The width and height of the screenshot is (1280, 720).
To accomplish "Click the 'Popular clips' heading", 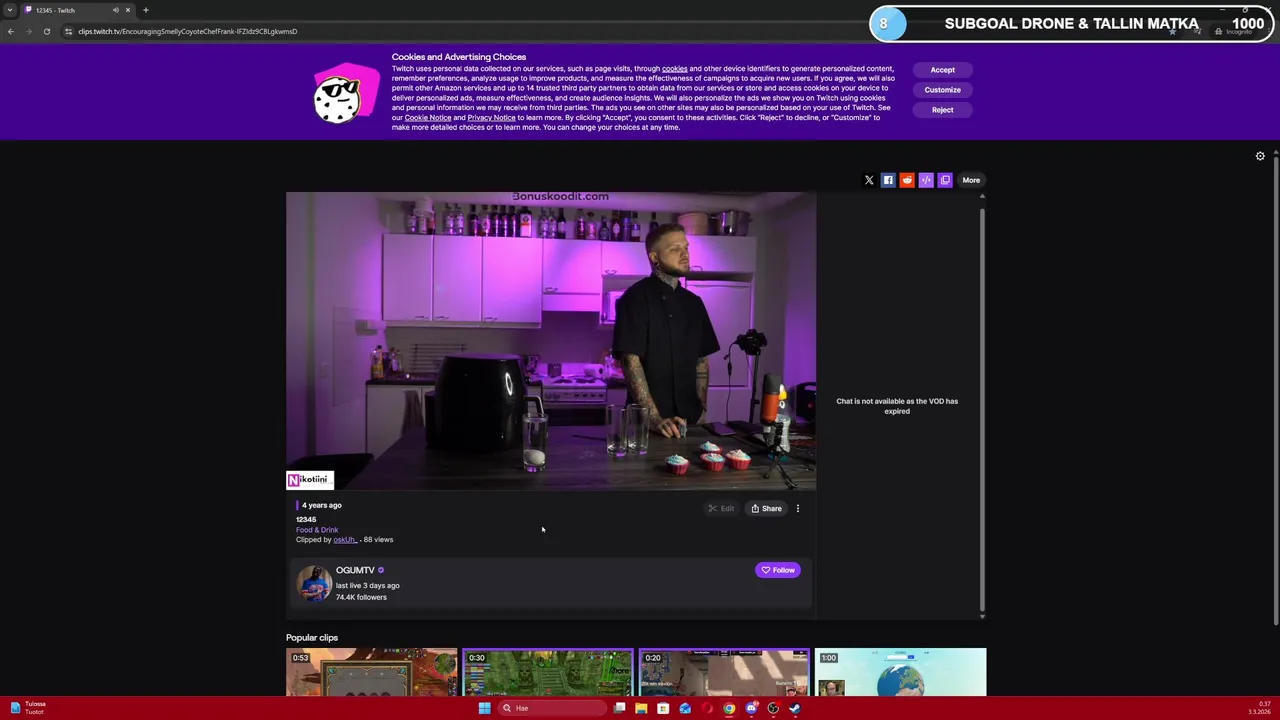I will tap(312, 638).
